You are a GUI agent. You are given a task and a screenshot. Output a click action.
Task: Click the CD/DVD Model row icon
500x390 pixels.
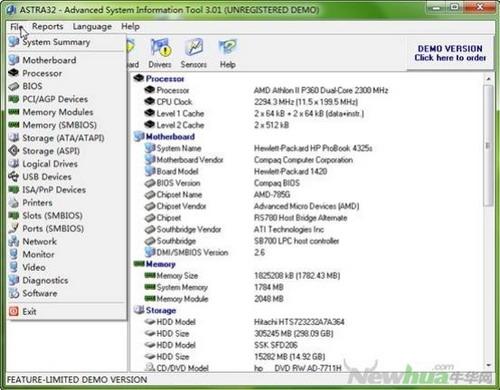(x=150, y=368)
